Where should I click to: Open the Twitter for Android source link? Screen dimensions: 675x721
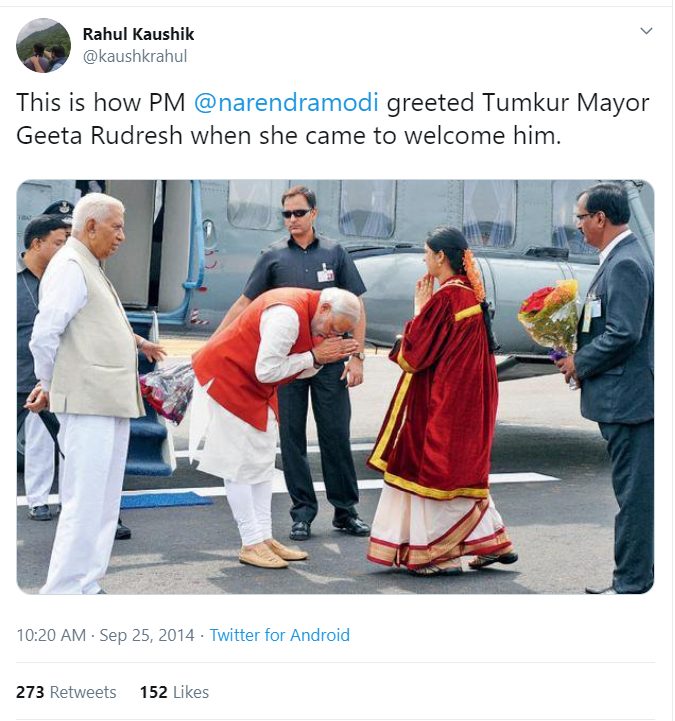pyautogui.click(x=280, y=635)
